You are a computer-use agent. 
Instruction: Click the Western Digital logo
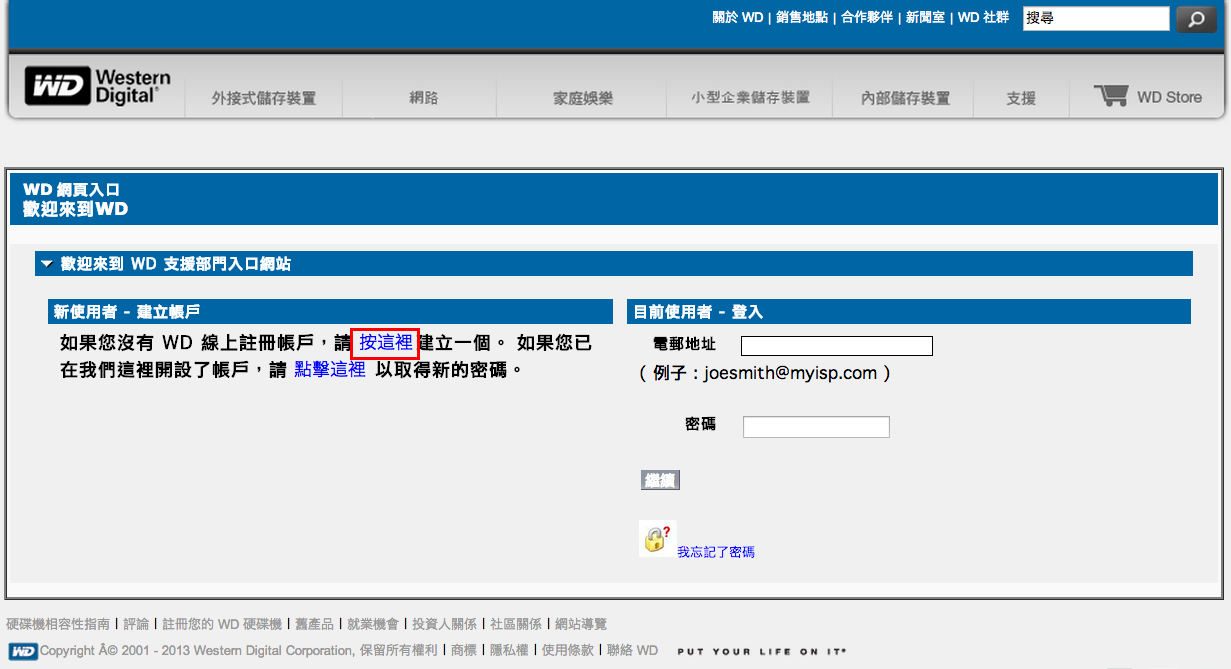[98, 87]
